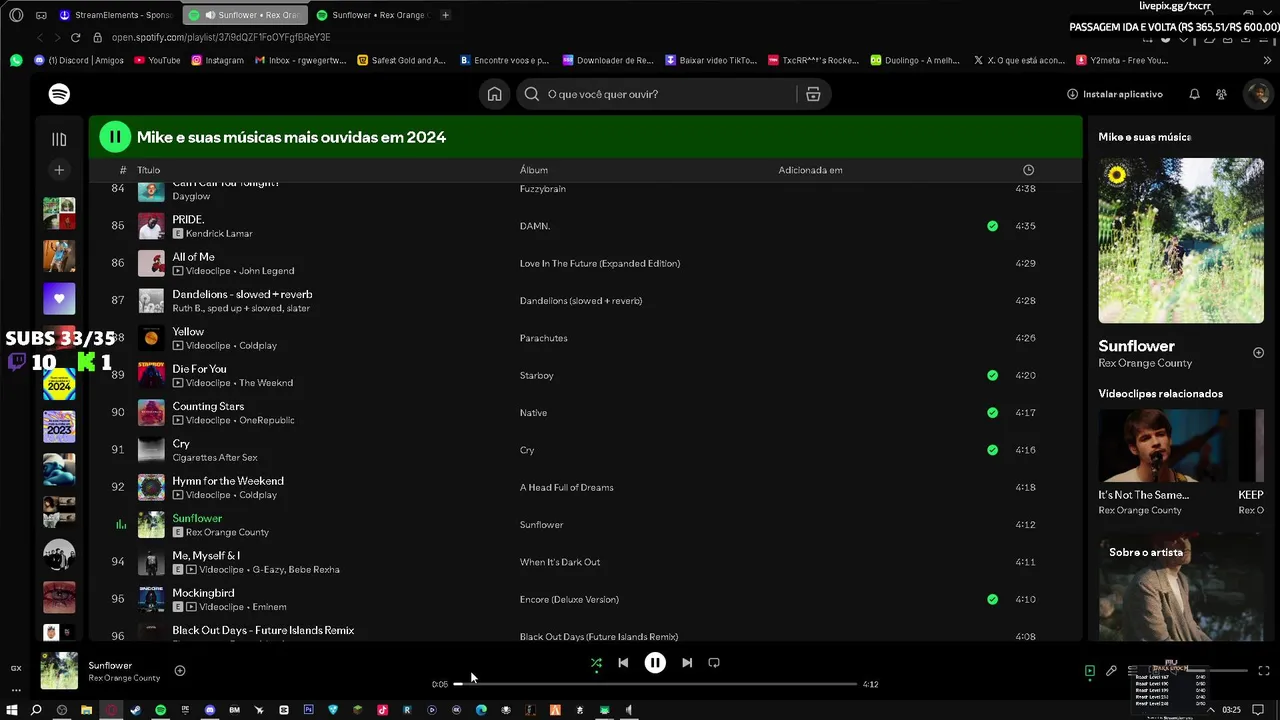Switch to third Sunflower Rex Orange tab
This screenshot has width=1280, height=720.
(x=372, y=15)
